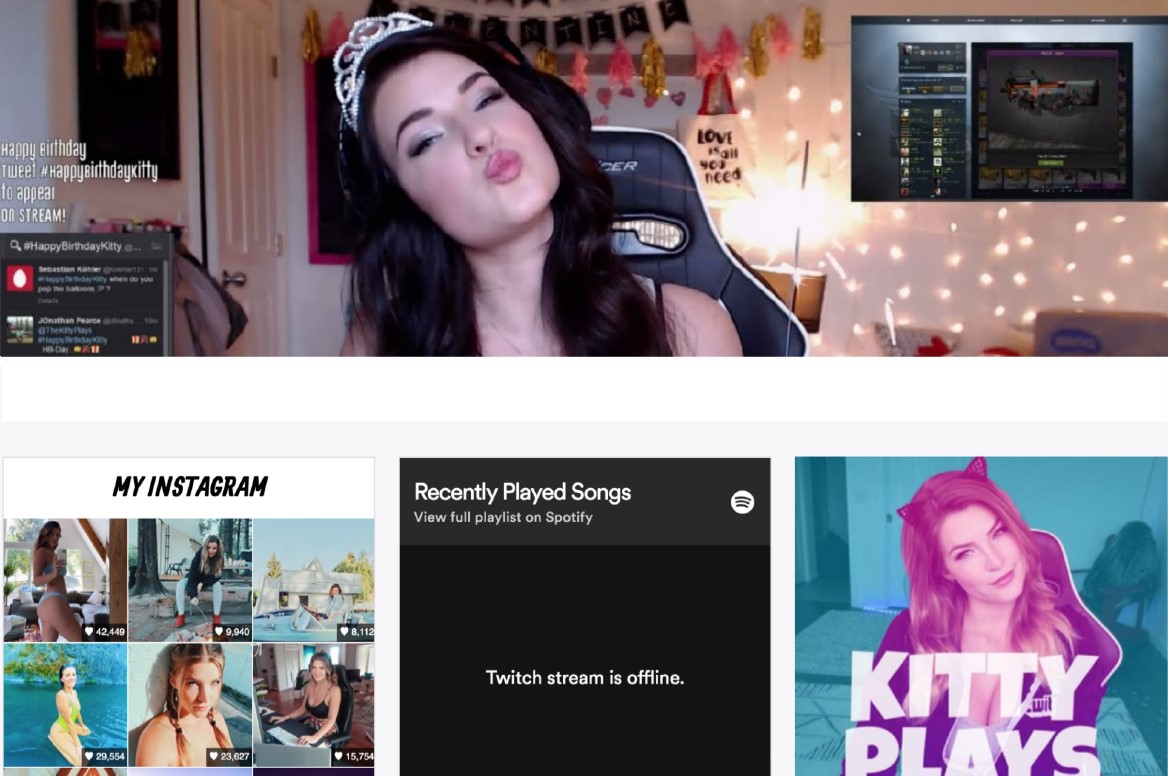
Task: Click the birthday stream hero image
Action: point(584,178)
